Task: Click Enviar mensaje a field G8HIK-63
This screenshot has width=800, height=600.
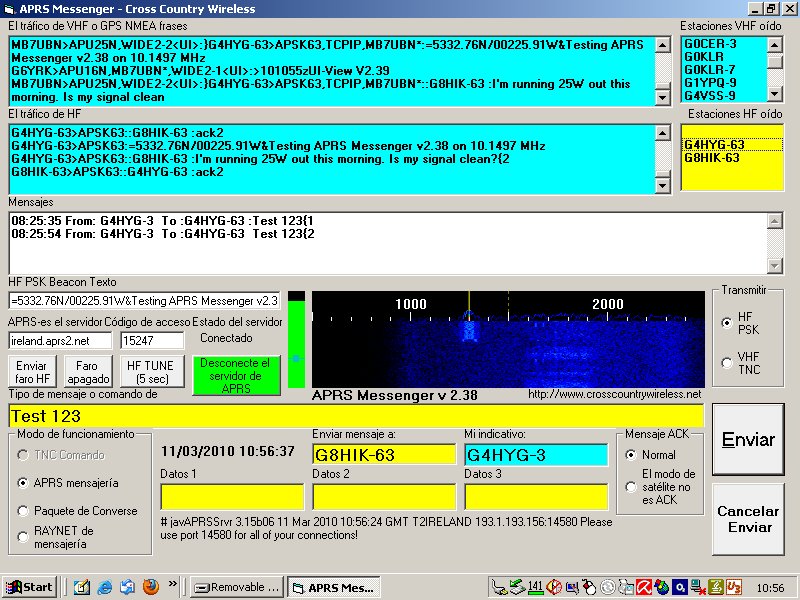Action: [x=384, y=455]
